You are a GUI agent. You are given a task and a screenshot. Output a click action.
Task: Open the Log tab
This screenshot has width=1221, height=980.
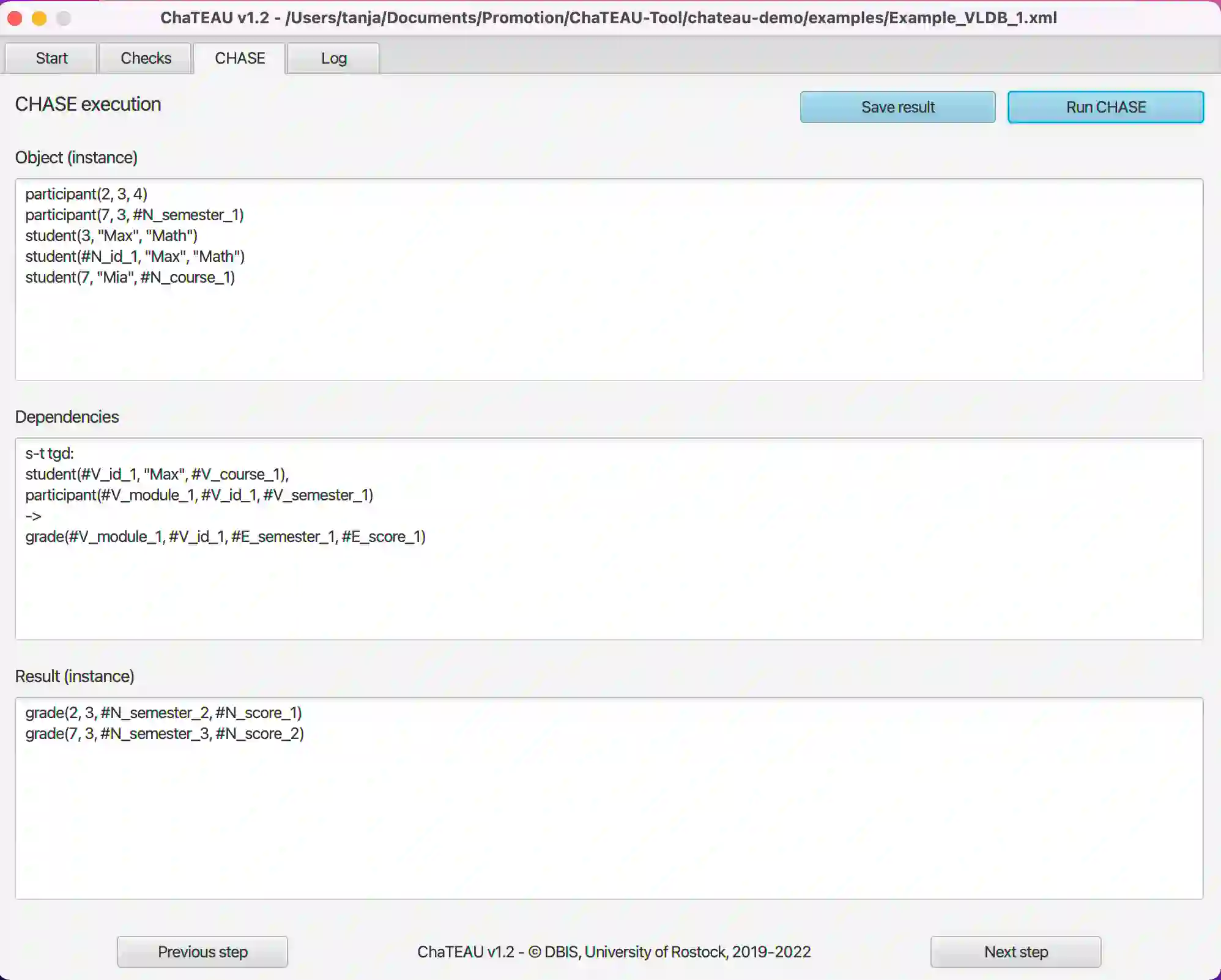(333, 58)
